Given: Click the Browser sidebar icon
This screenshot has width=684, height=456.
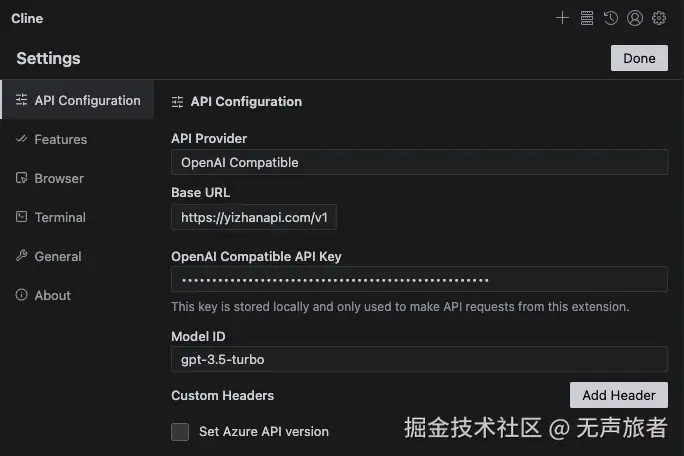Looking at the screenshot, I should click(22, 178).
